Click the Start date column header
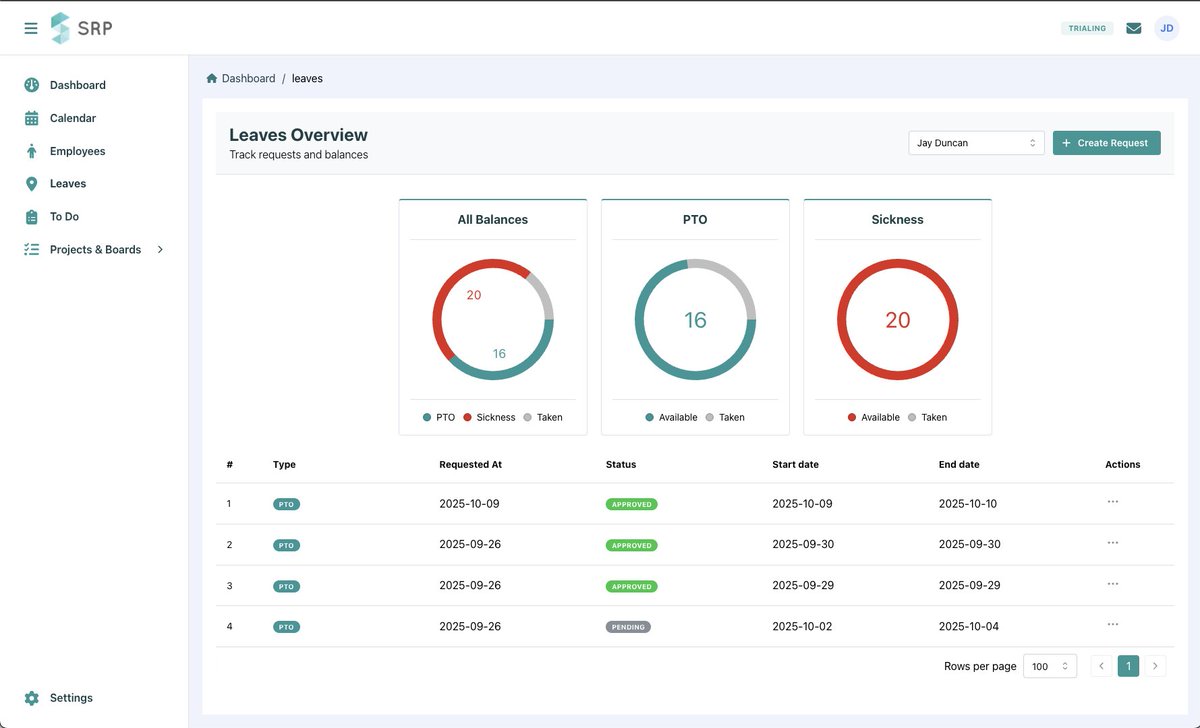1200x728 pixels. coord(795,464)
